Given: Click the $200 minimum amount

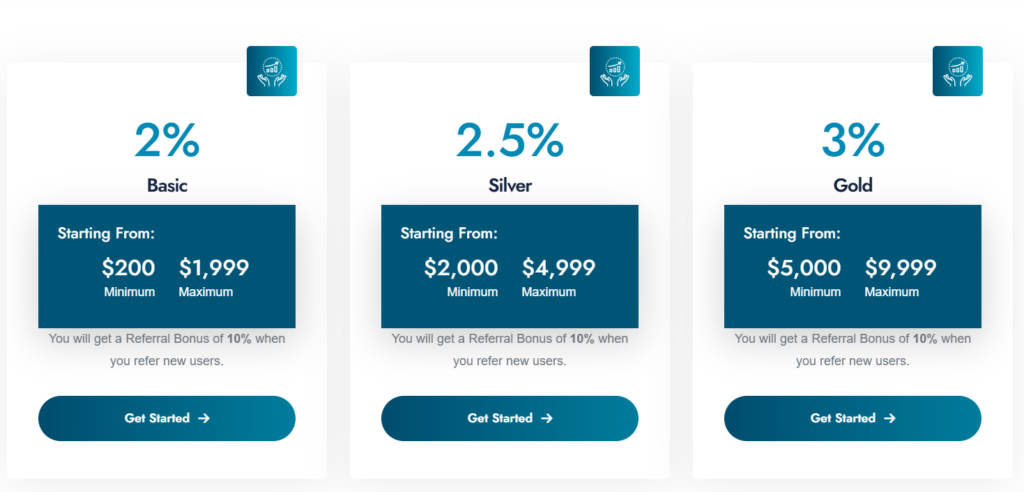Looking at the screenshot, I should [x=129, y=268].
